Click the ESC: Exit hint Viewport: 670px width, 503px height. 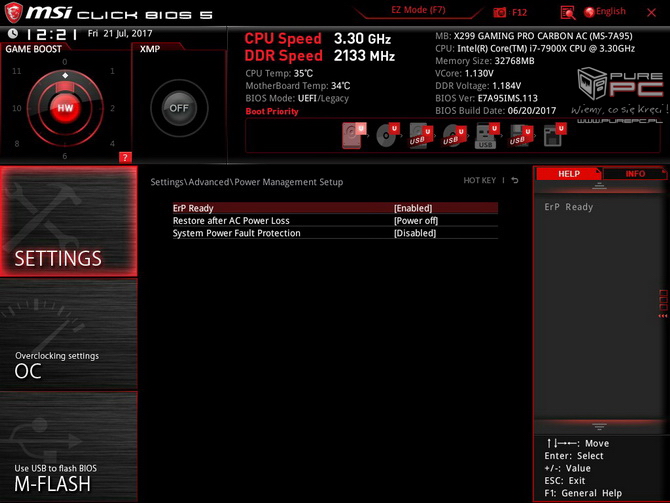point(564,480)
